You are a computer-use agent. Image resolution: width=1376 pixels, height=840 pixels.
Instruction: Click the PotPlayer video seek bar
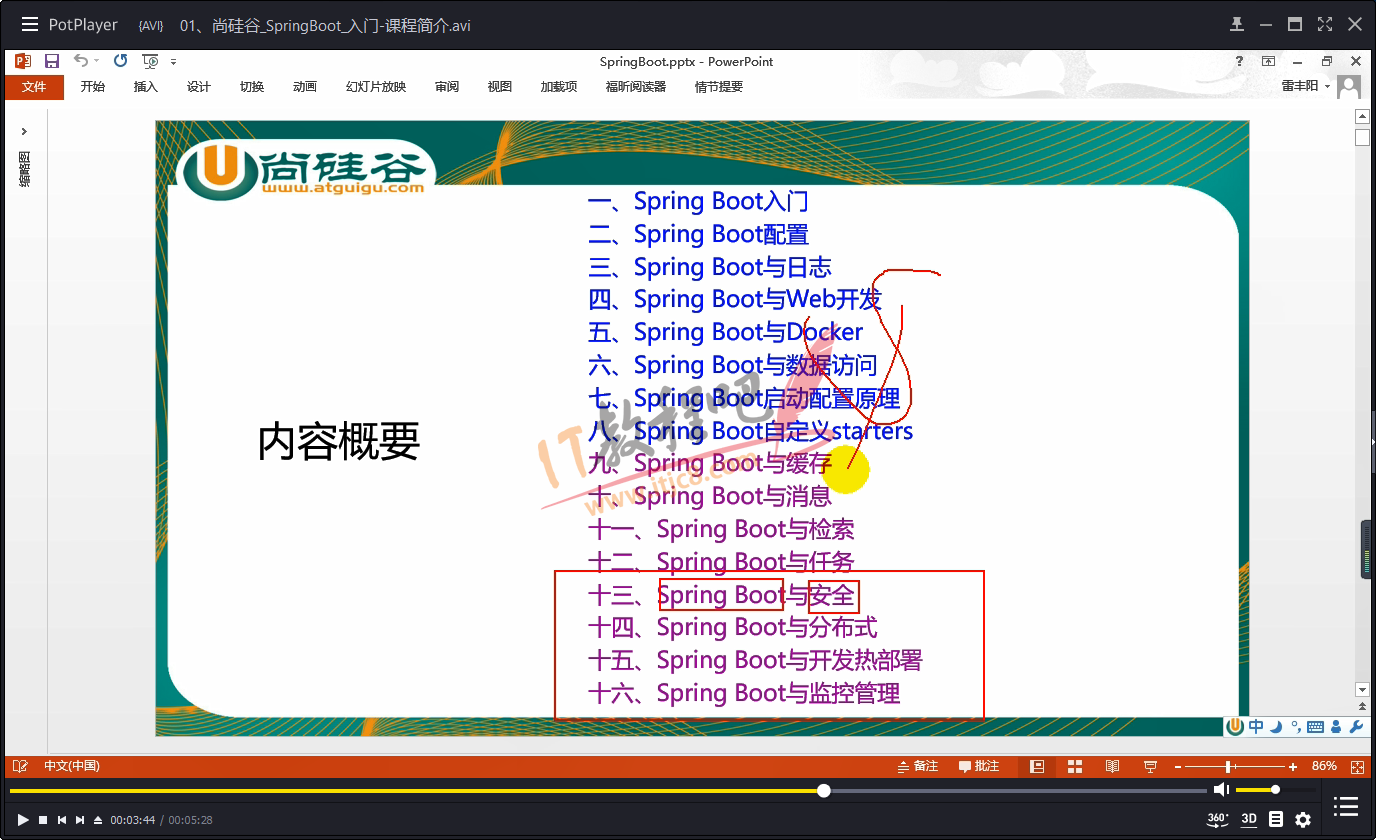[x=608, y=790]
